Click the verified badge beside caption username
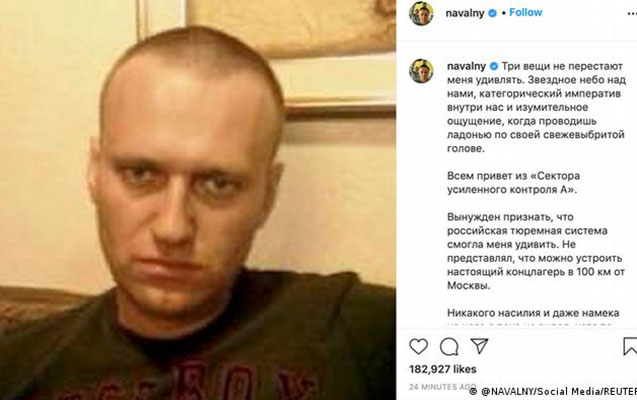The width and height of the screenshot is (637, 400). [494, 66]
